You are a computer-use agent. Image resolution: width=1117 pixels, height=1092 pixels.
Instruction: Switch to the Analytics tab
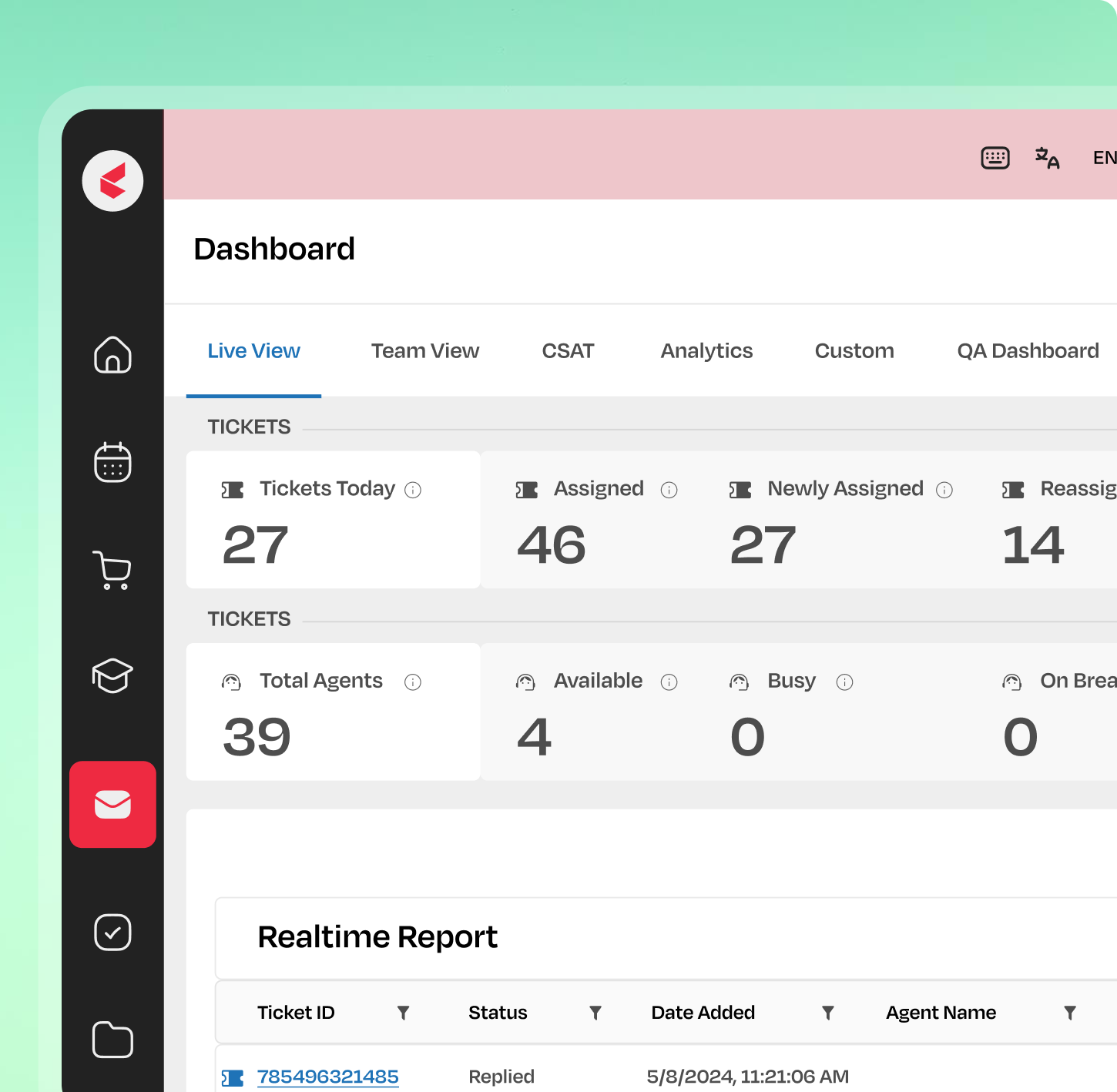(706, 351)
